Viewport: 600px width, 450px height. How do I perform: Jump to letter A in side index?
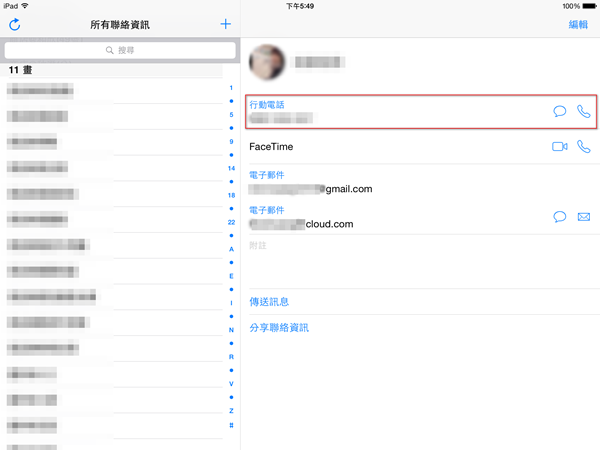231,249
